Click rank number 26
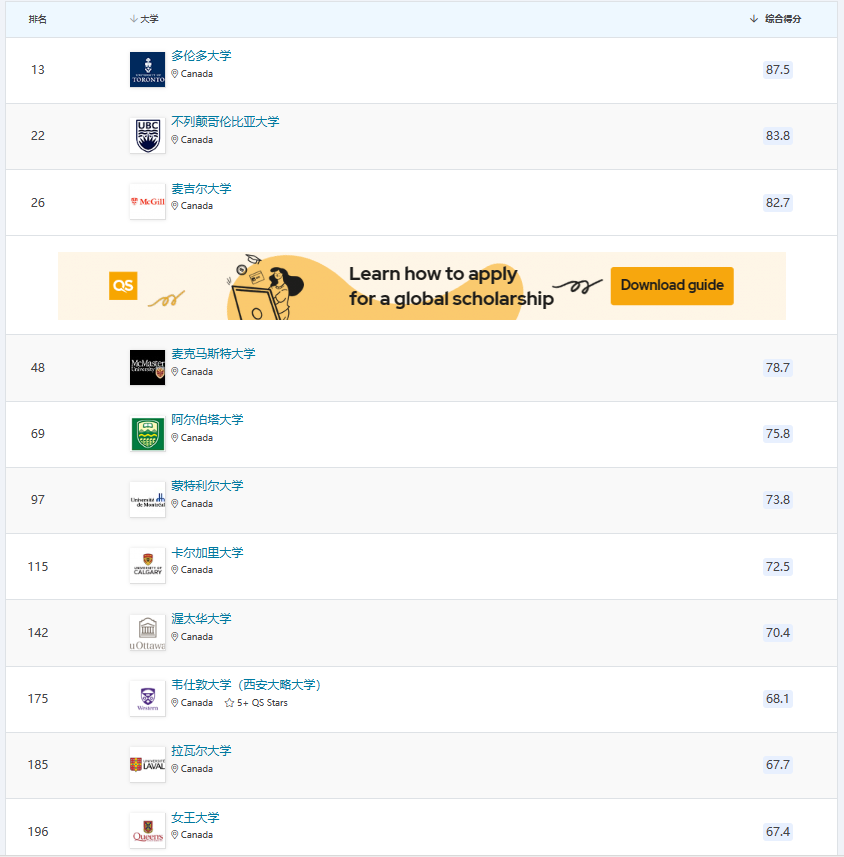The width and height of the screenshot is (844, 857). [x=38, y=203]
